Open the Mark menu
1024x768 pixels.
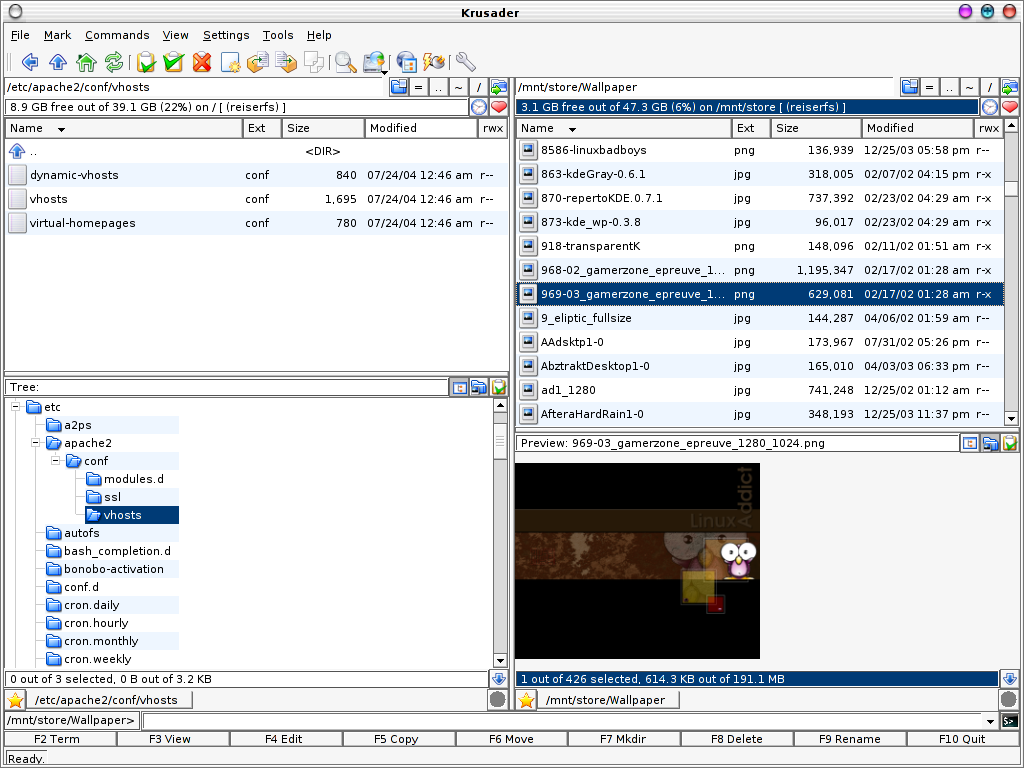click(57, 35)
